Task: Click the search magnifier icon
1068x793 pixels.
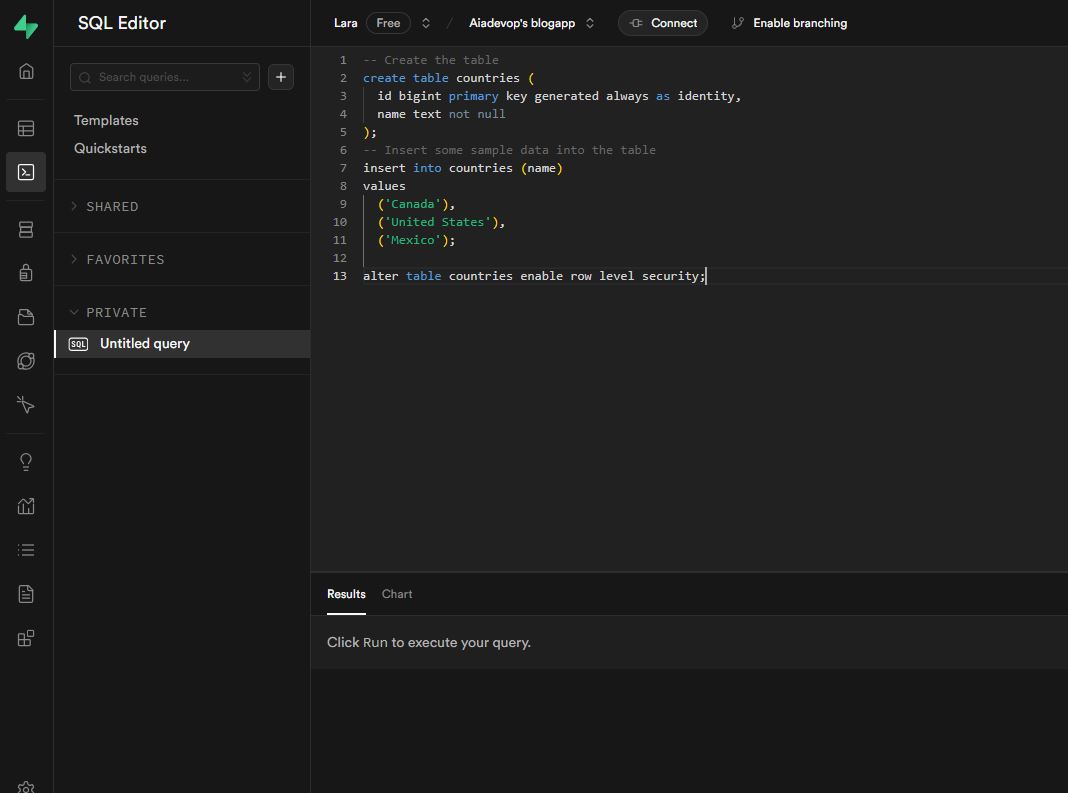Action: (85, 78)
